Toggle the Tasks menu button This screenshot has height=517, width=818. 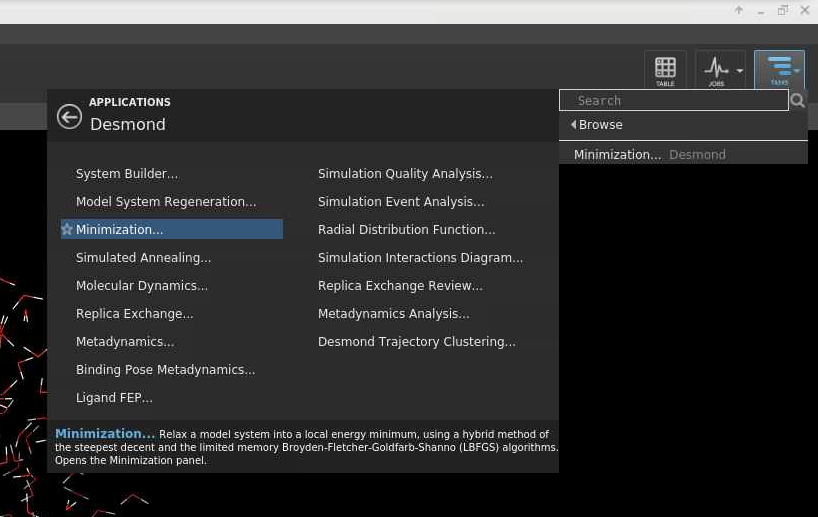tap(779, 70)
